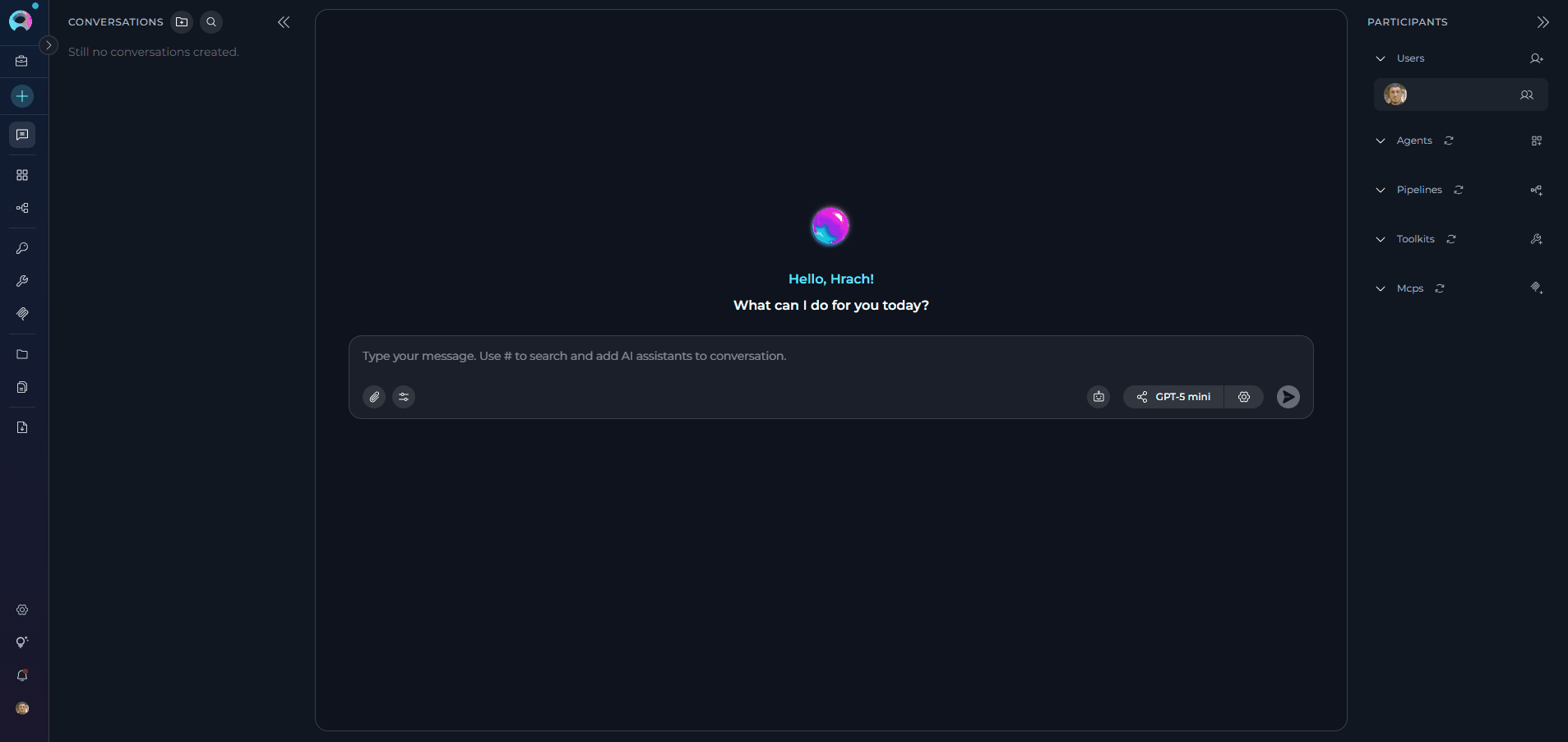Open the account menu via bottom avatar
This screenshot has width=1568, height=742.
click(22, 708)
